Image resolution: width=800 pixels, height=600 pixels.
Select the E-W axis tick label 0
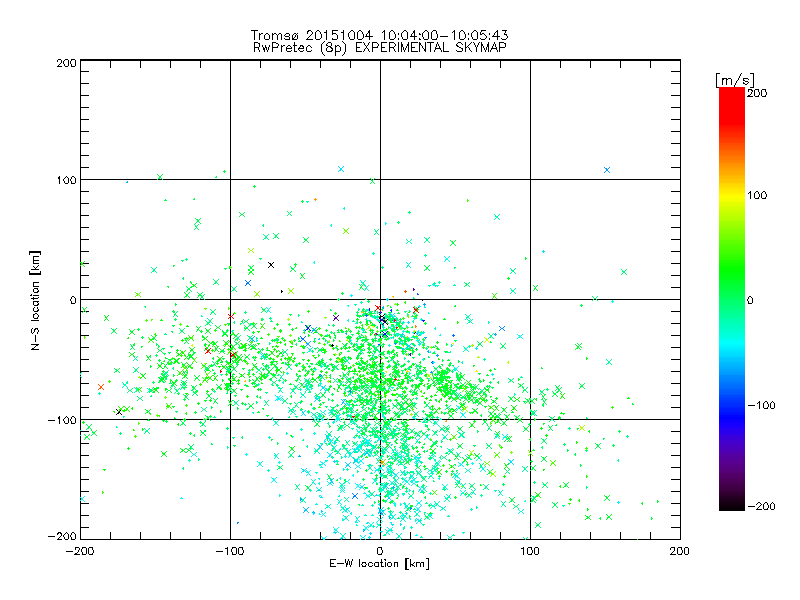click(380, 551)
